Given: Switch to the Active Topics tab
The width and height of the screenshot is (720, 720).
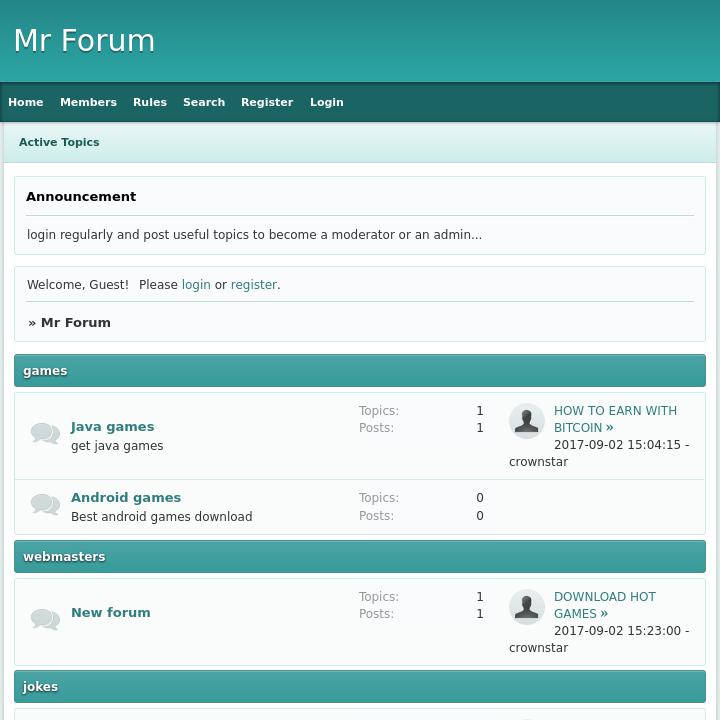Looking at the screenshot, I should click(x=59, y=142).
